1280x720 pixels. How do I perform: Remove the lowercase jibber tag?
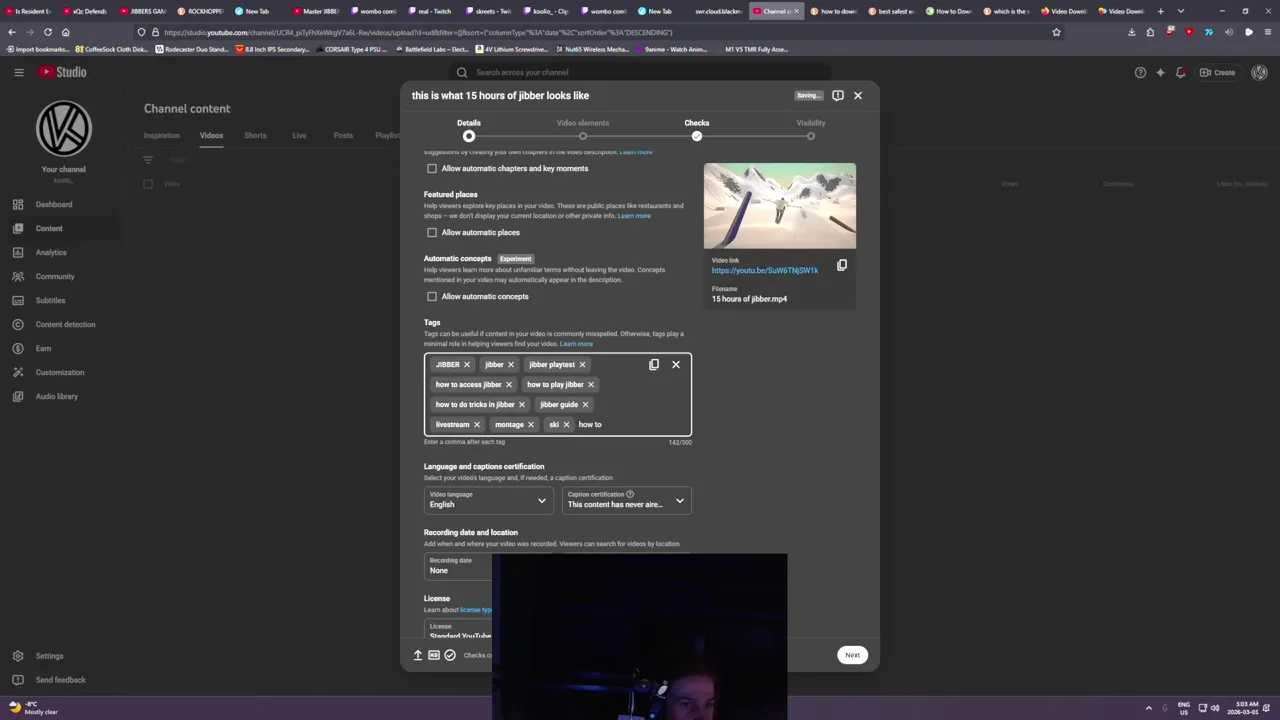point(510,365)
